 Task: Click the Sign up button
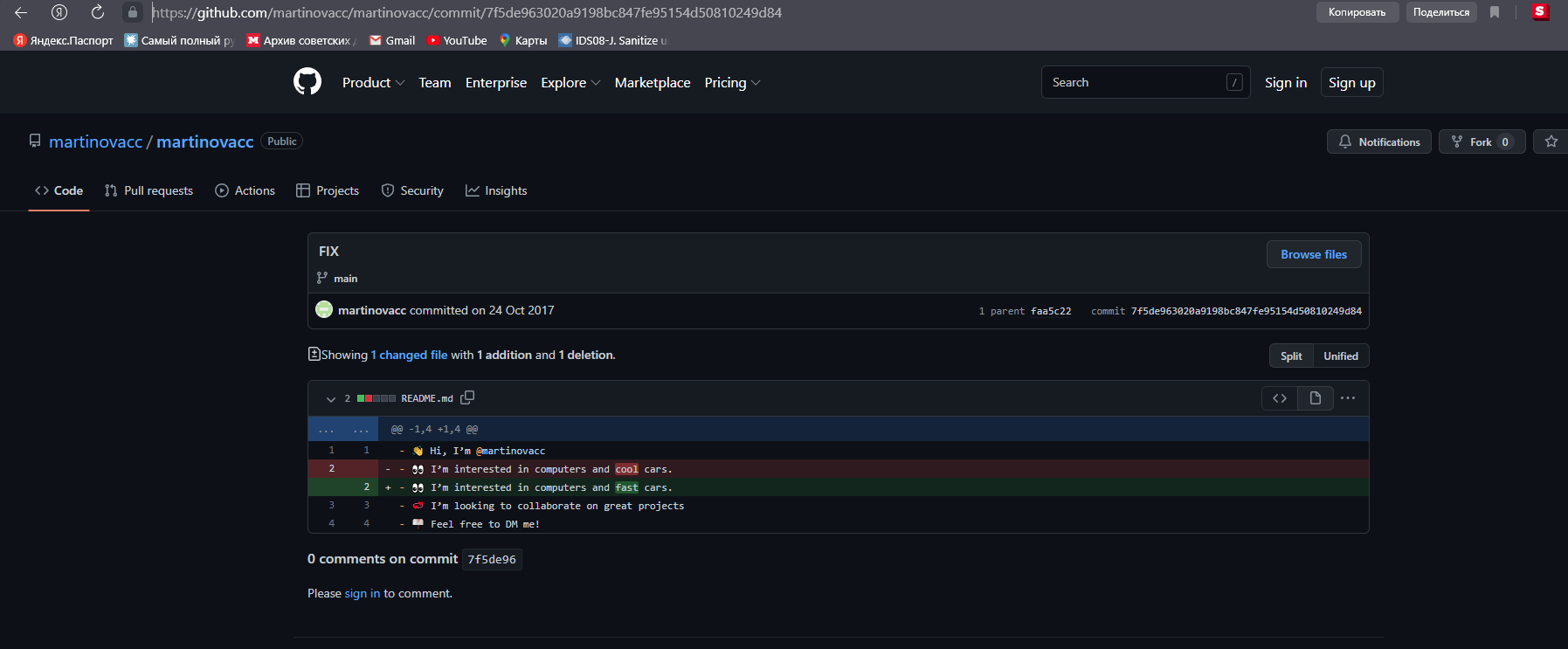point(1352,82)
